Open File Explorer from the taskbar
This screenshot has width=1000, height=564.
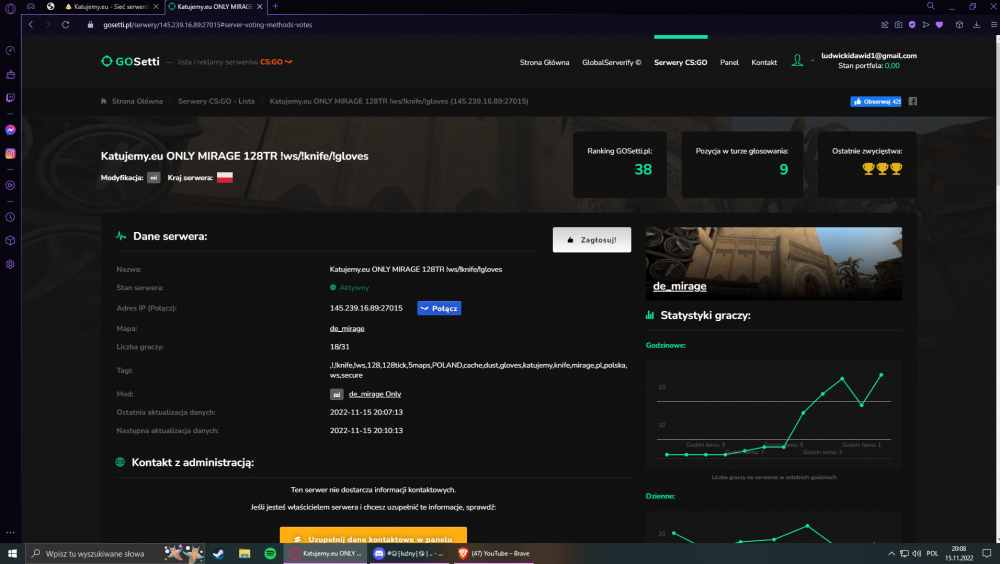(244, 554)
